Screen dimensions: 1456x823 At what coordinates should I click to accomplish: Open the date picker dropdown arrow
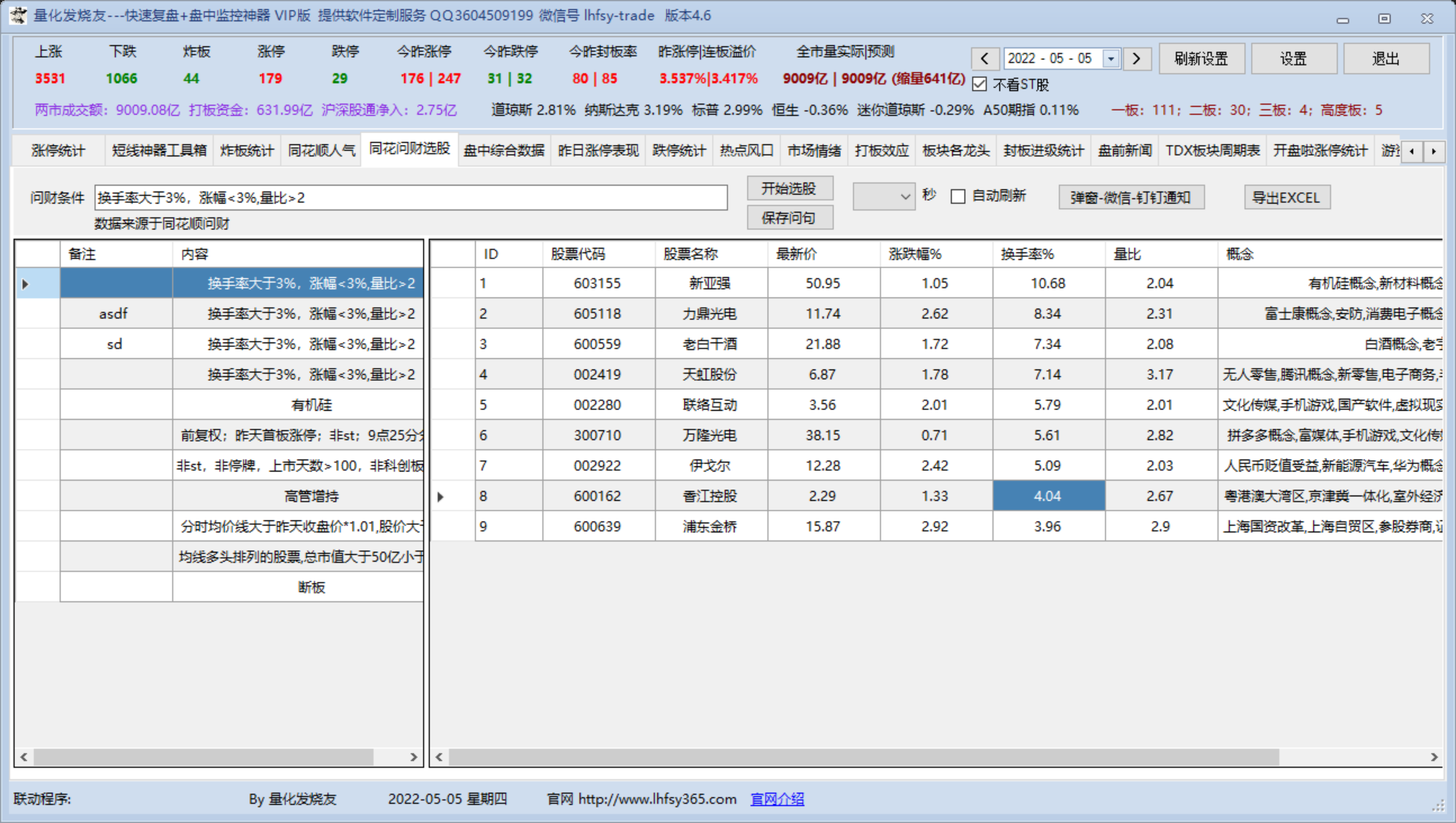coord(1111,59)
